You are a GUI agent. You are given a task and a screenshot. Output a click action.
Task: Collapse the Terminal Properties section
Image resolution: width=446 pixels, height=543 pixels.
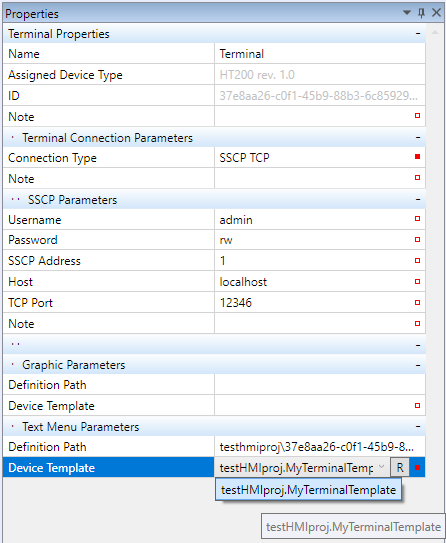418,34
